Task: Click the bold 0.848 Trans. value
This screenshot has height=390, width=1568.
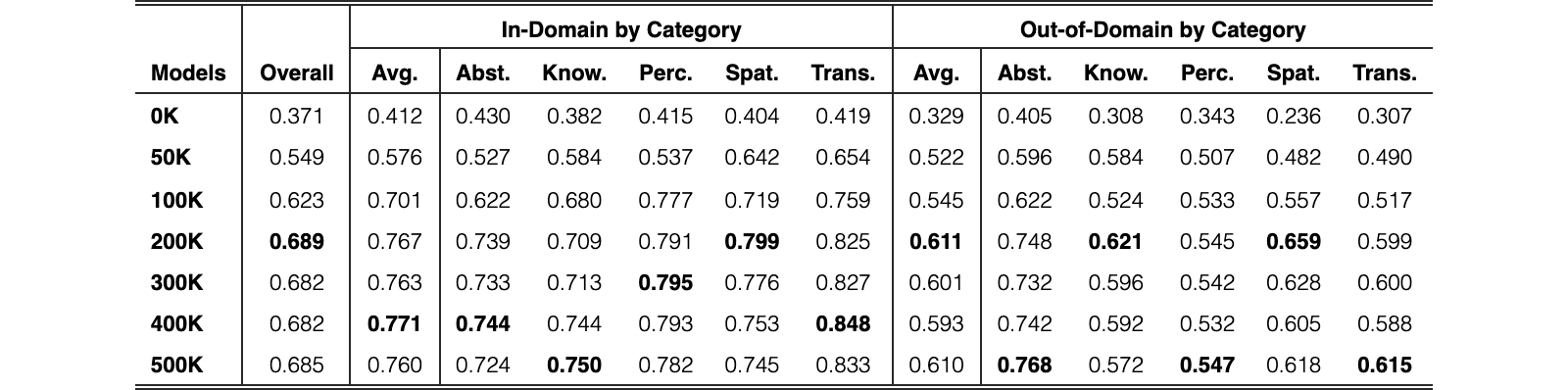Action: [x=843, y=323]
